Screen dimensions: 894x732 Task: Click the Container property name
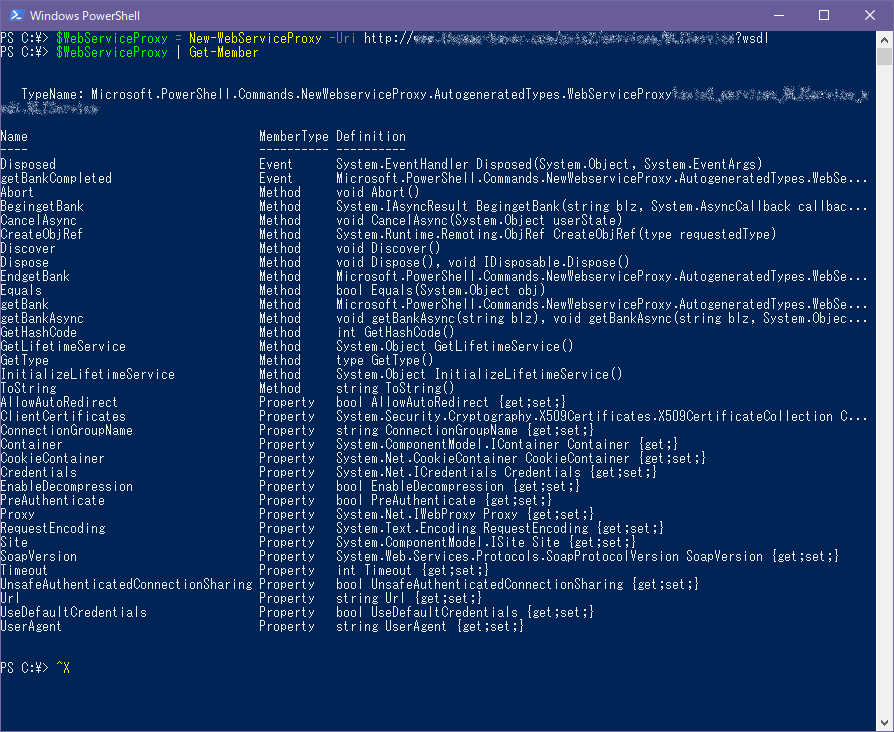[x=31, y=445]
